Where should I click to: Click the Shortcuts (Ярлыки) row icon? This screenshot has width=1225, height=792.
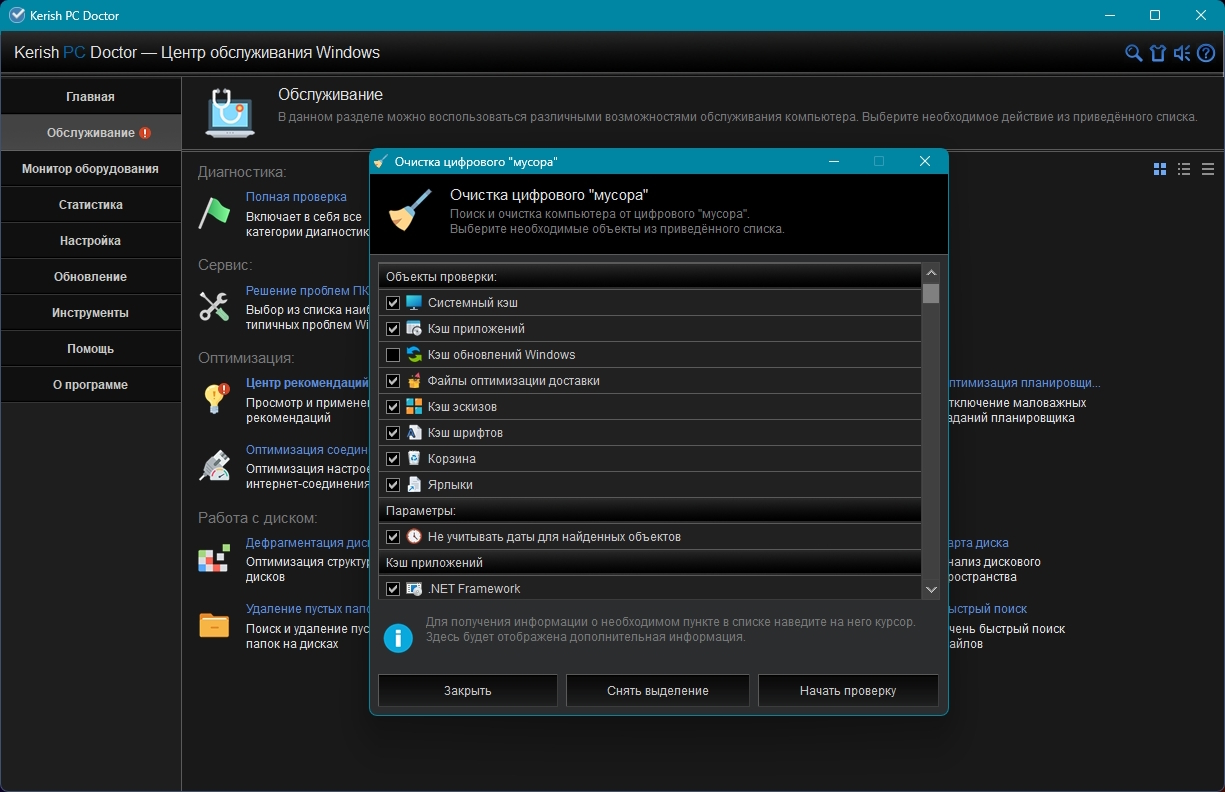coord(414,485)
